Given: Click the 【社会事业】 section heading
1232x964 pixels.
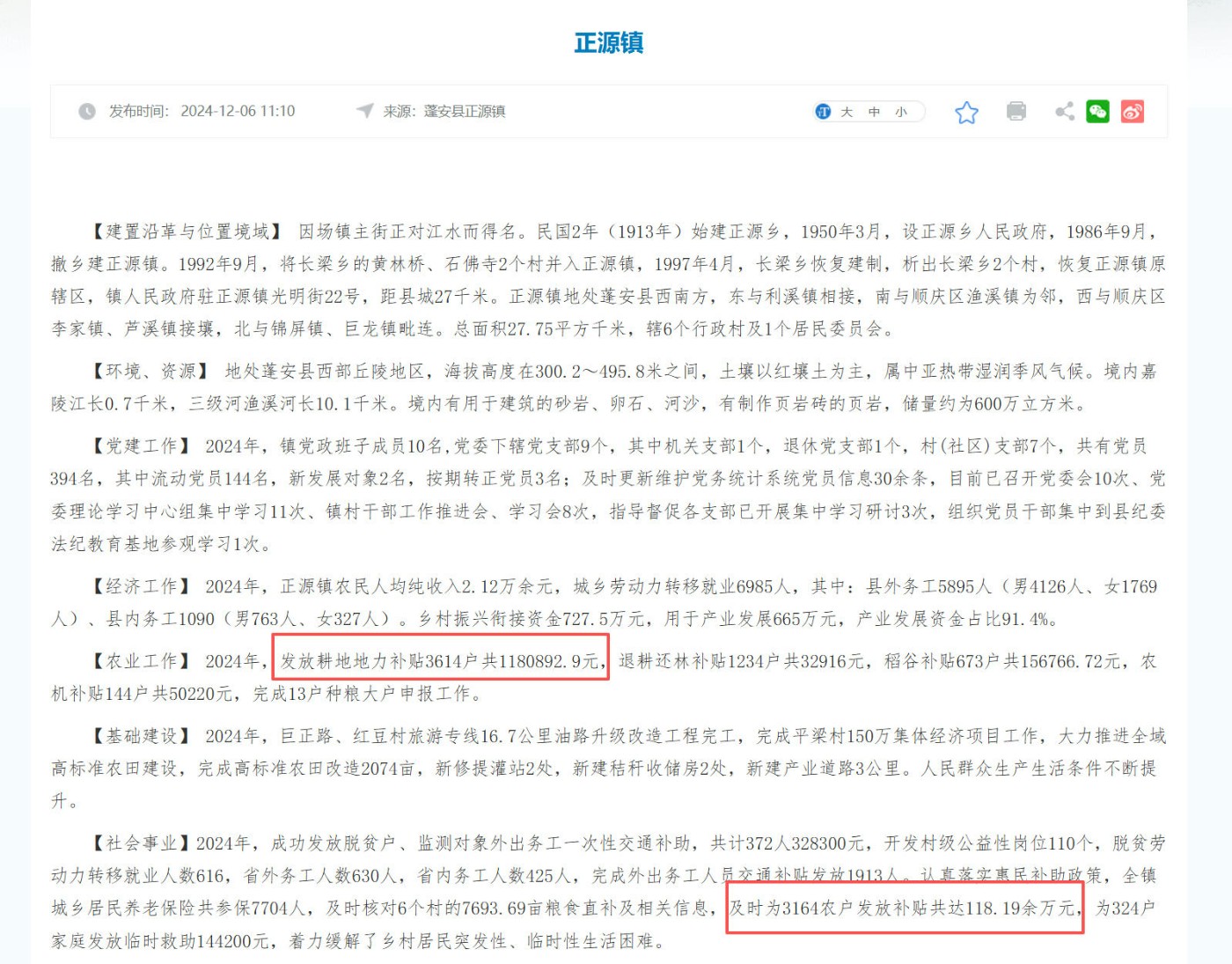Looking at the screenshot, I should (142, 843).
